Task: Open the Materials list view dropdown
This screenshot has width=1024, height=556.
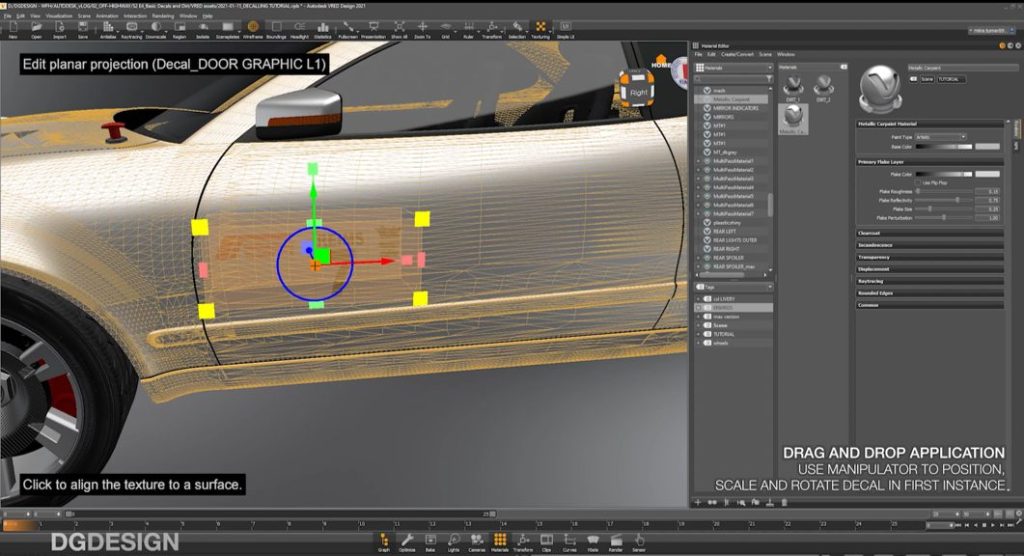Action: click(x=734, y=67)
